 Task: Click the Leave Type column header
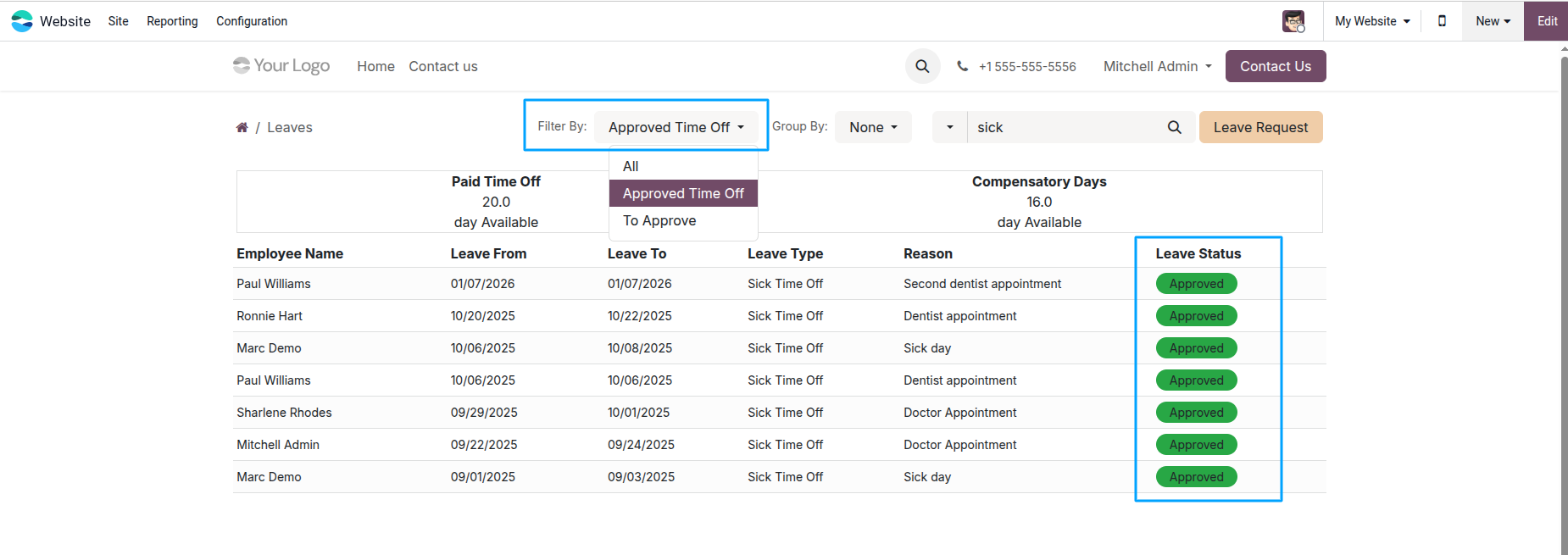785,253
